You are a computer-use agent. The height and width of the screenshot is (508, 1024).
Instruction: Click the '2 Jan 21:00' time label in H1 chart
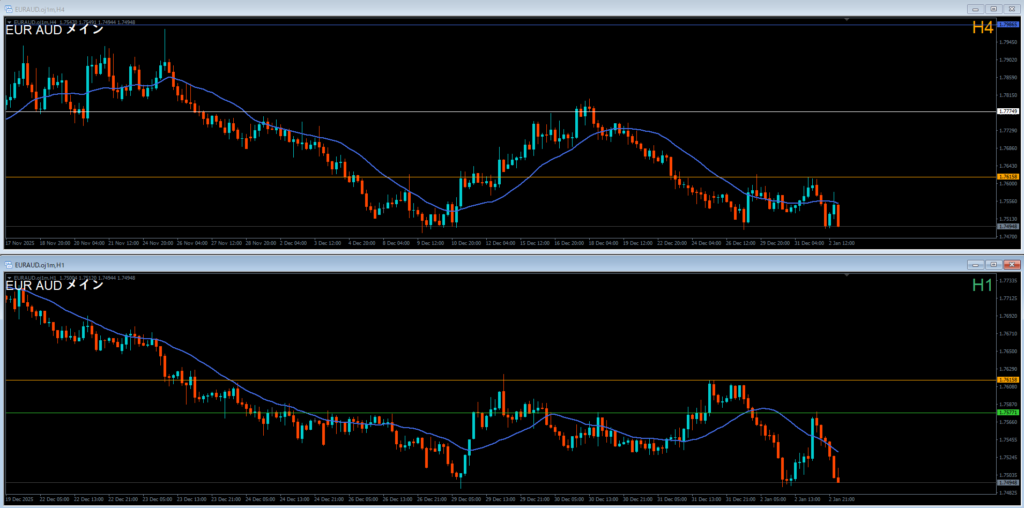click(x=841, y=500)
